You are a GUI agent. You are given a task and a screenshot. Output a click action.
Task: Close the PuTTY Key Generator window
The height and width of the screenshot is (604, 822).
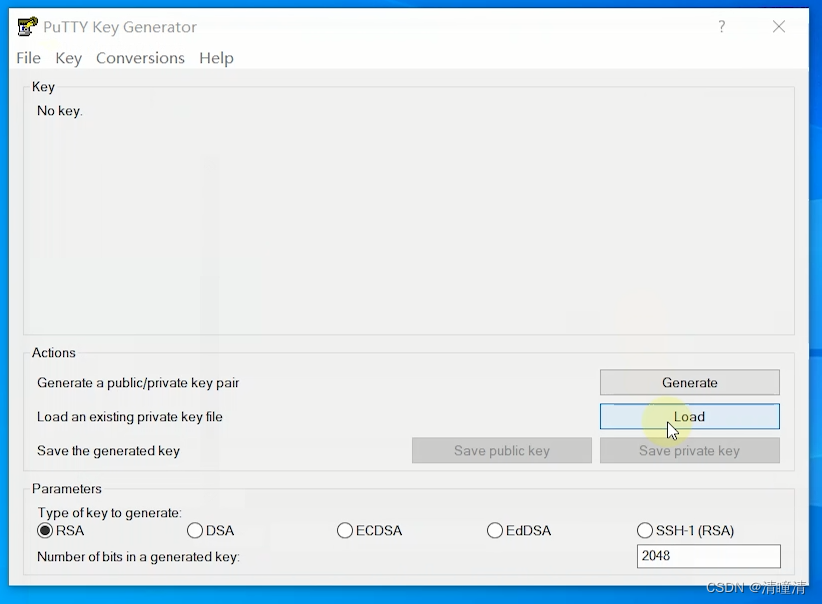778,26
